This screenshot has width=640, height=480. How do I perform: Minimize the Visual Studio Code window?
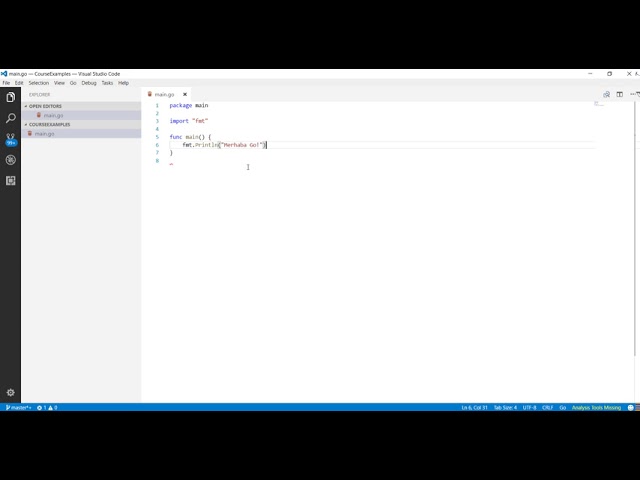click(590, 74)
